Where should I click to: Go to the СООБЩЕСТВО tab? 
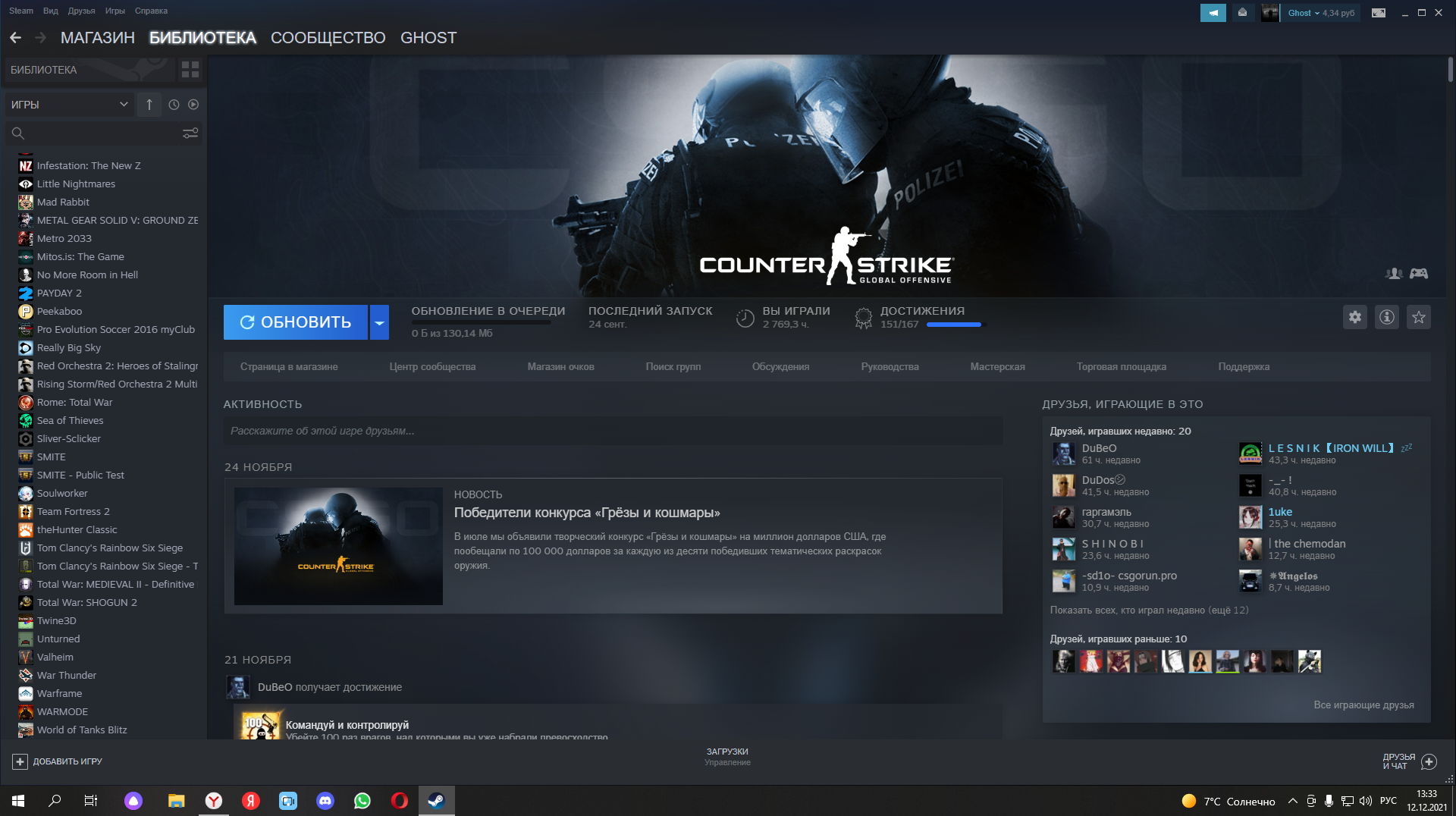(328, 37)
